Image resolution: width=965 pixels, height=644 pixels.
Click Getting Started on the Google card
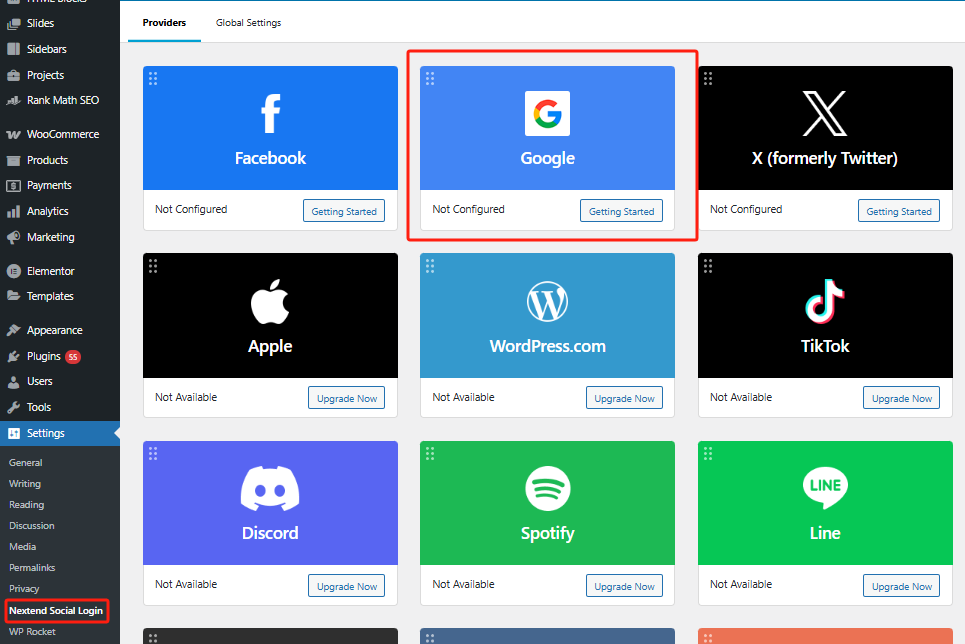621,210
